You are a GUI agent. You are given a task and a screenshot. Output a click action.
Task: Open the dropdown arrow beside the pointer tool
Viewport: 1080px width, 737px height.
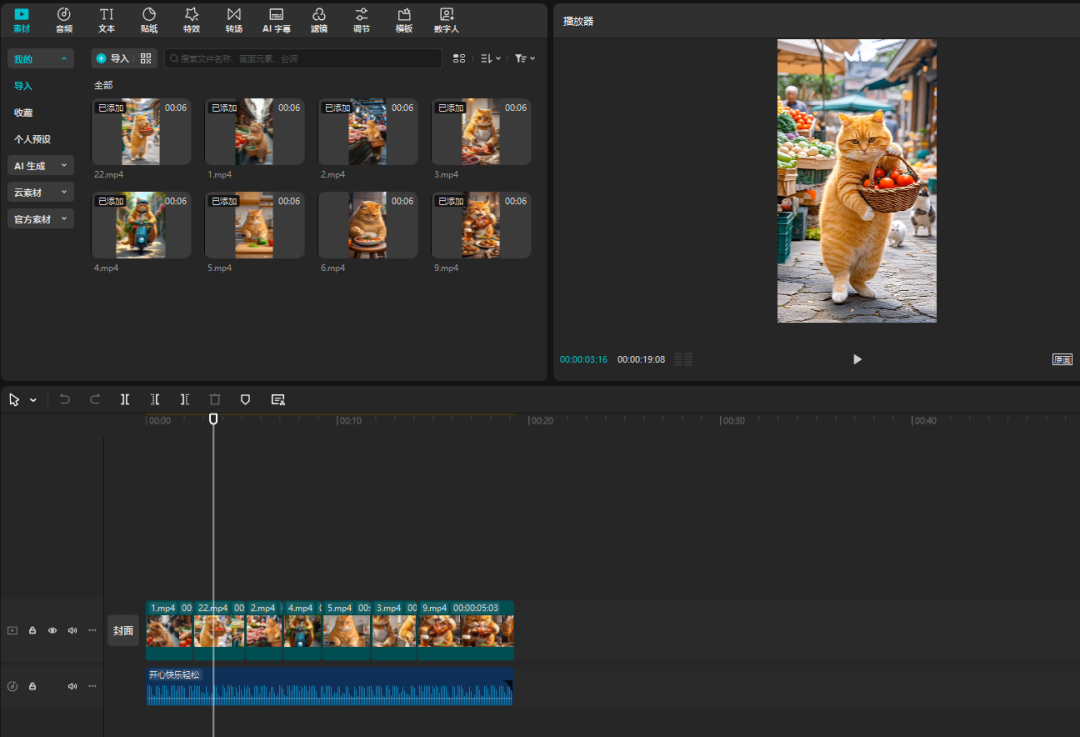tap(33, 400)
